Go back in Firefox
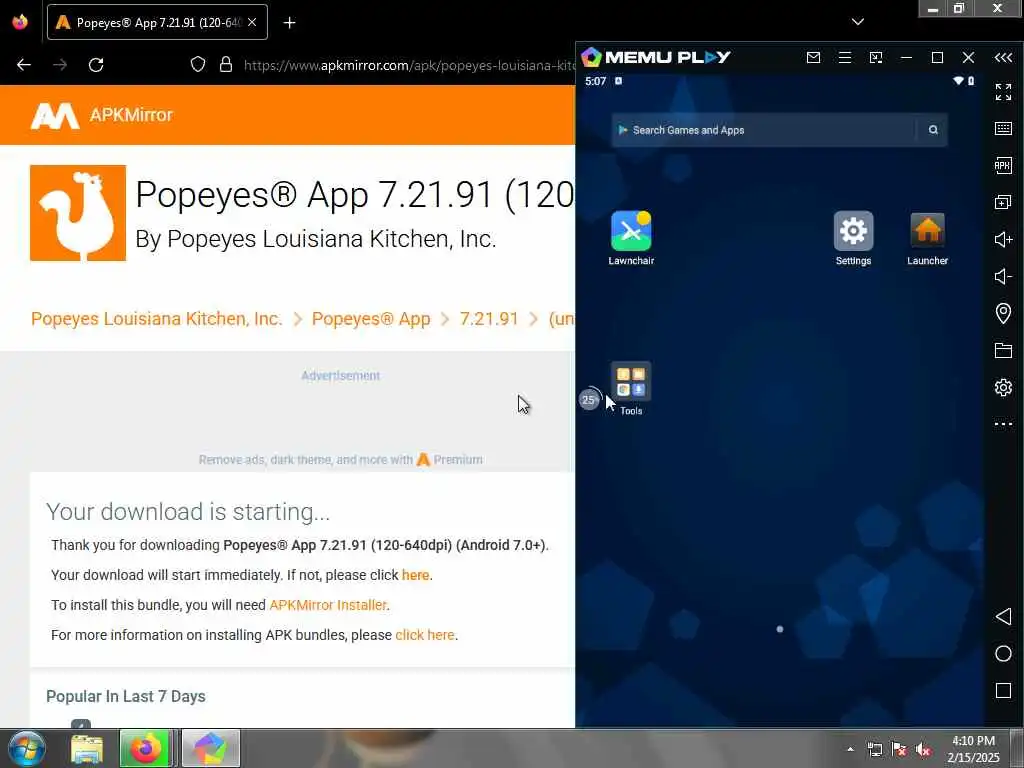Image resolution: width=1024 pixels, height=768 pixels. coord(24,65)
